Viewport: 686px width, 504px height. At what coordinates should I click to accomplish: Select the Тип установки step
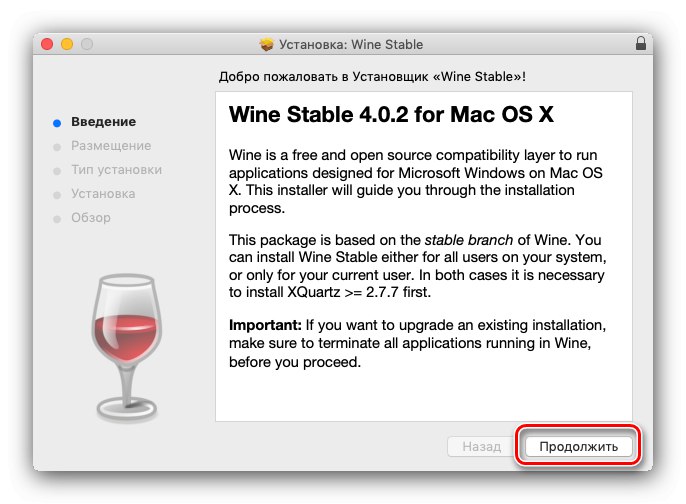point(116,170)
